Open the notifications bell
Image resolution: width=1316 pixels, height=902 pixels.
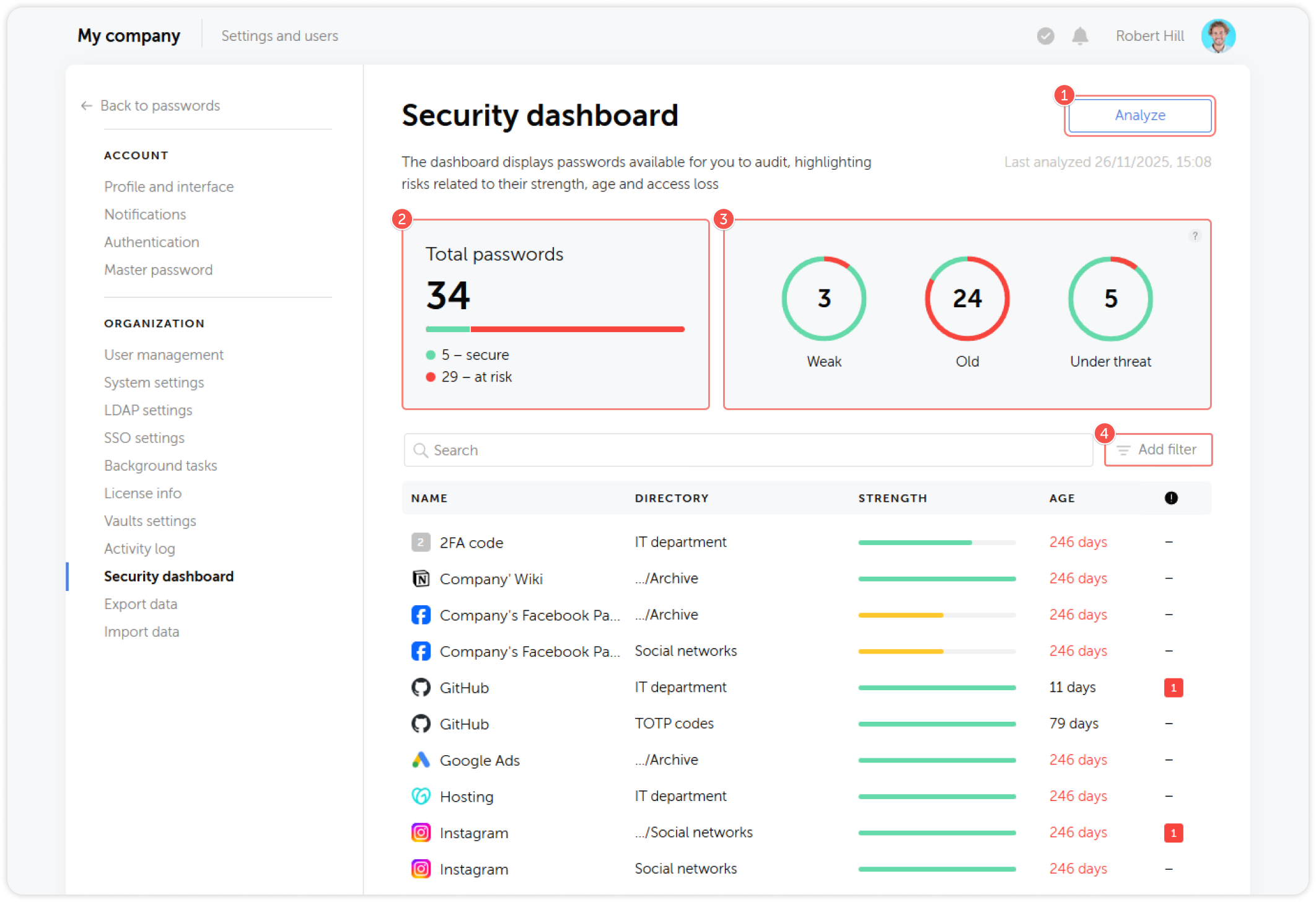(x=1080, y=36)
